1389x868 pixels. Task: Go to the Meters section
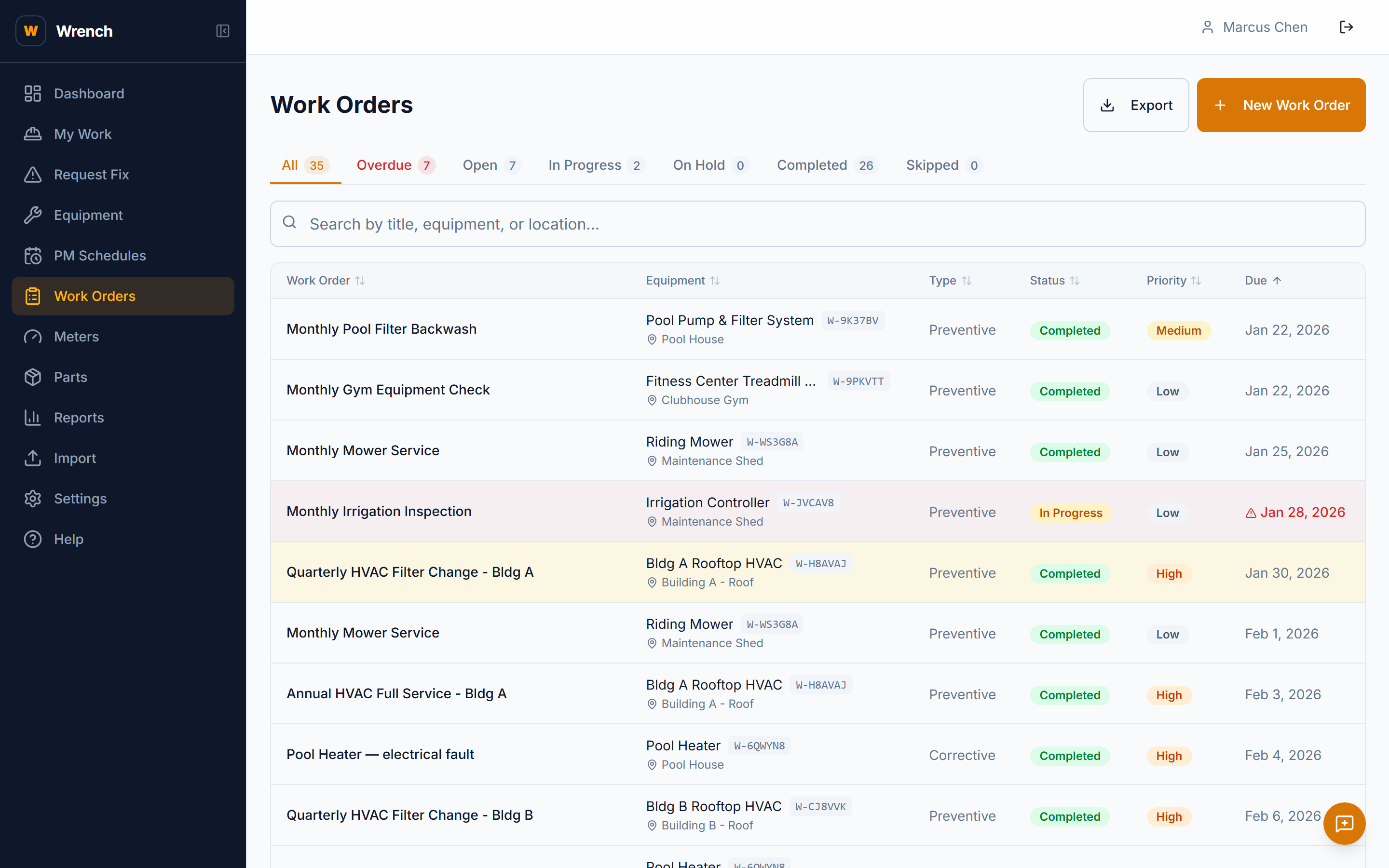pyautogui.click(x=76, y=337)
